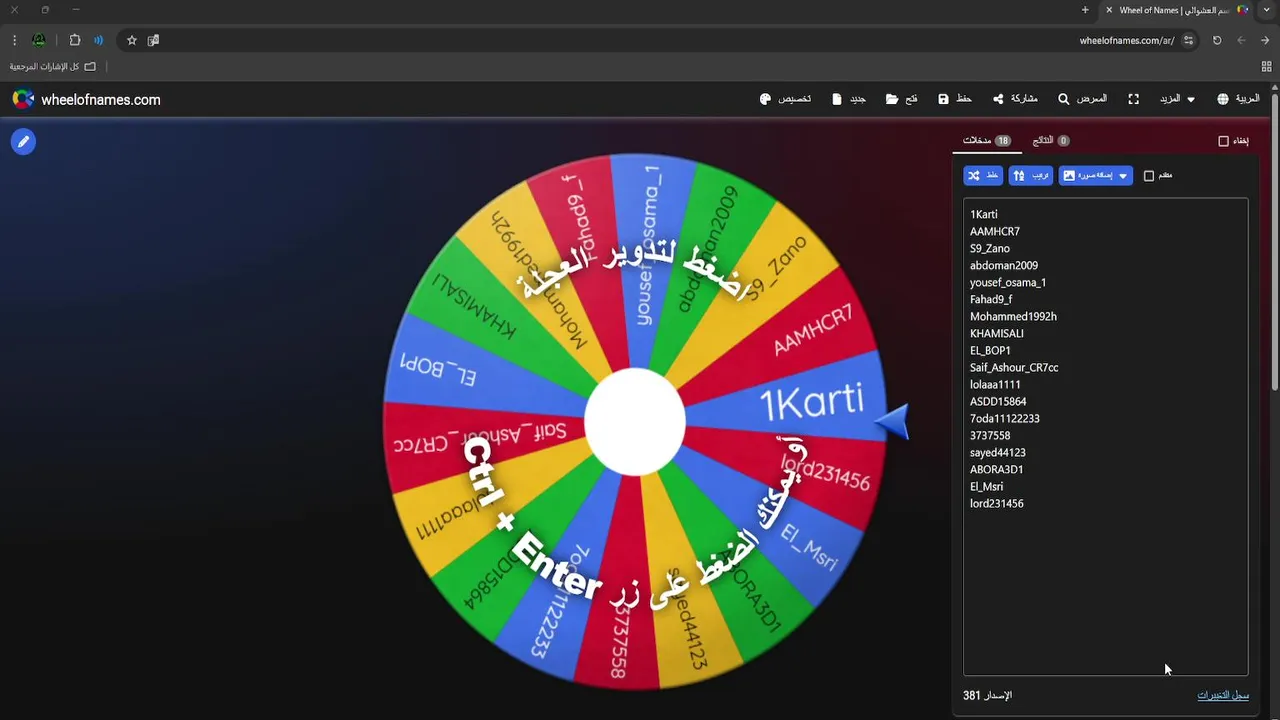
Task: Open the site information icon beside URL
Action: [x=1188, y=40]
